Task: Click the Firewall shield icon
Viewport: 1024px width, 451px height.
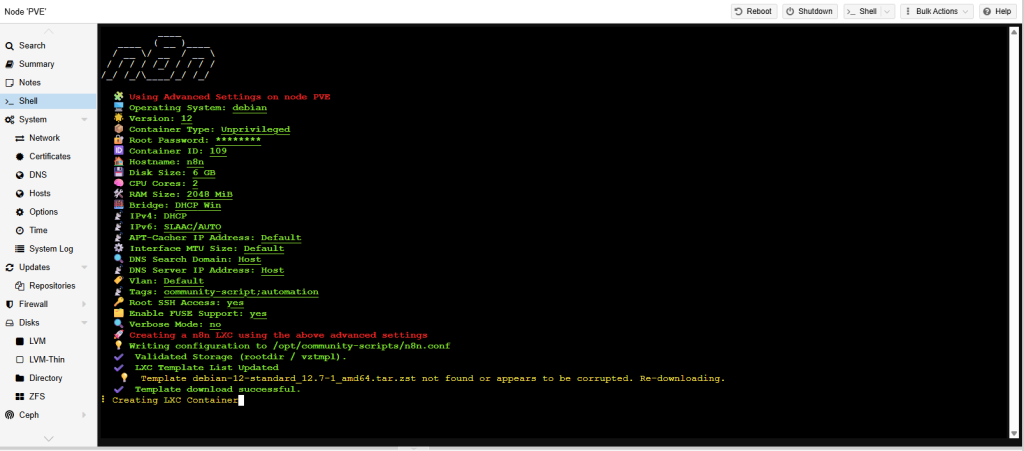Action: click(x=9, y=304)
